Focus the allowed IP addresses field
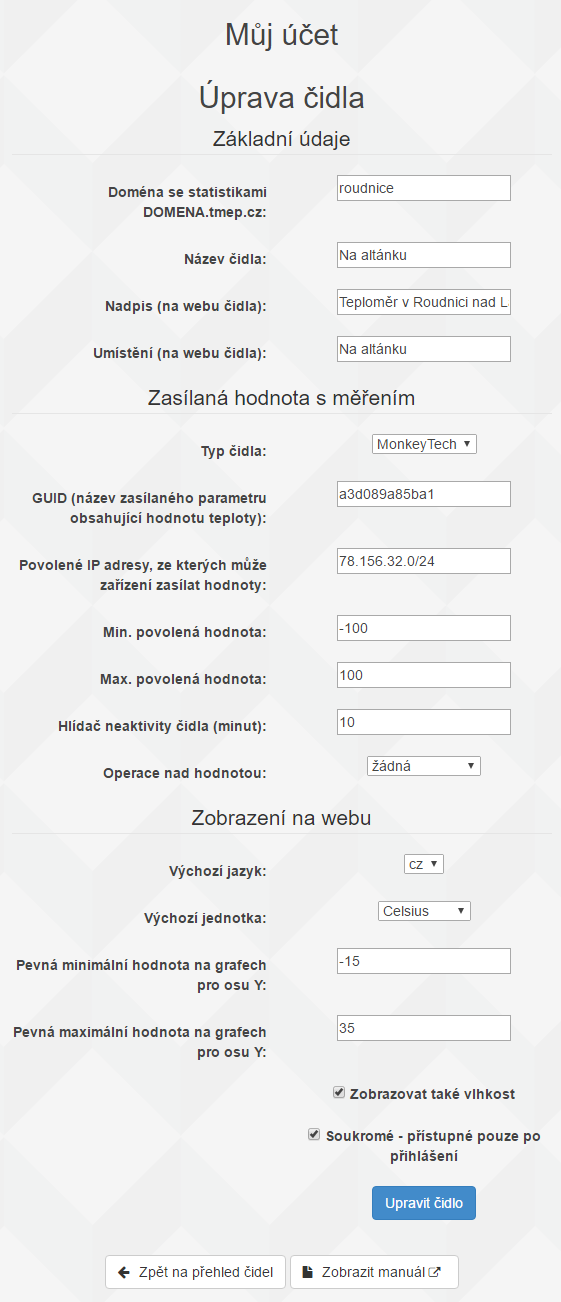561x1302 pixels. coord(424,561)
